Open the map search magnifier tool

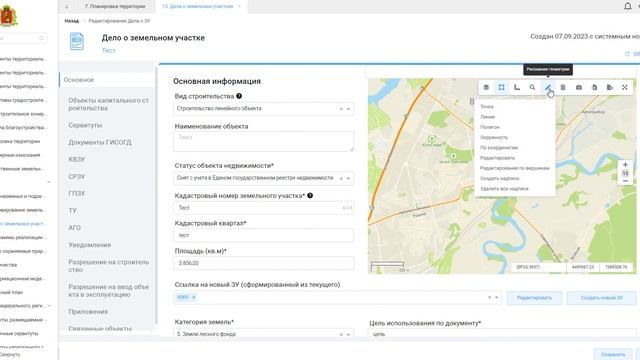pyautogui.click(x=532, y=87)
